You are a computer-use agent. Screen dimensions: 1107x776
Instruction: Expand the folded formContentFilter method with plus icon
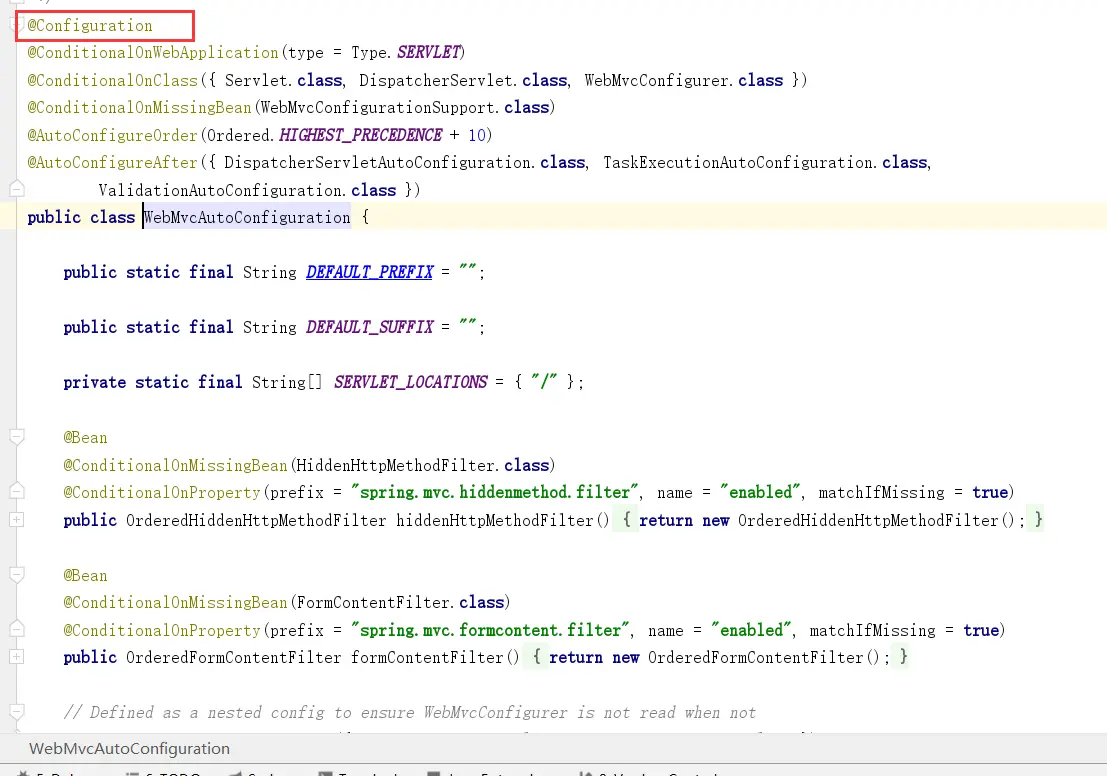pos(16,657)
